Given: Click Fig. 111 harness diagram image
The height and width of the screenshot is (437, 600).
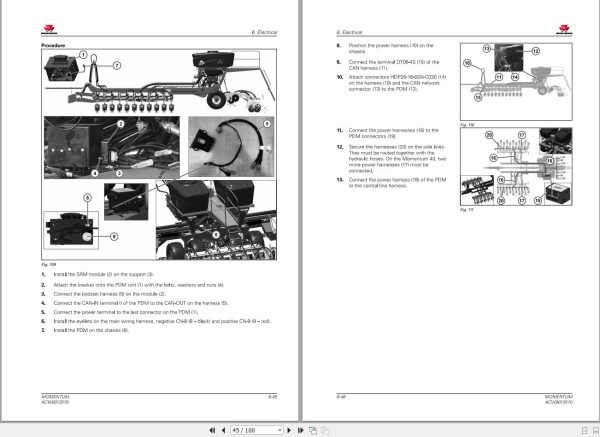Looking at the screenshot, I should (x=516, y=166).
